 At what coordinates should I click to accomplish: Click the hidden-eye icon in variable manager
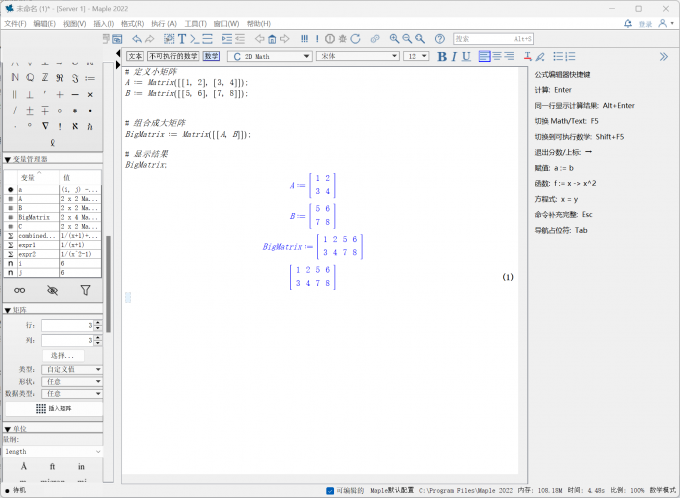point(52,291)
